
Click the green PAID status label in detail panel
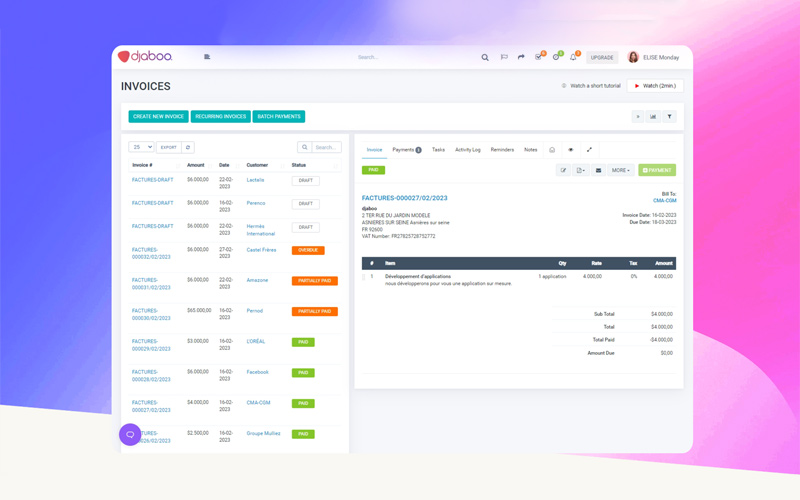(x=373, y=170)
